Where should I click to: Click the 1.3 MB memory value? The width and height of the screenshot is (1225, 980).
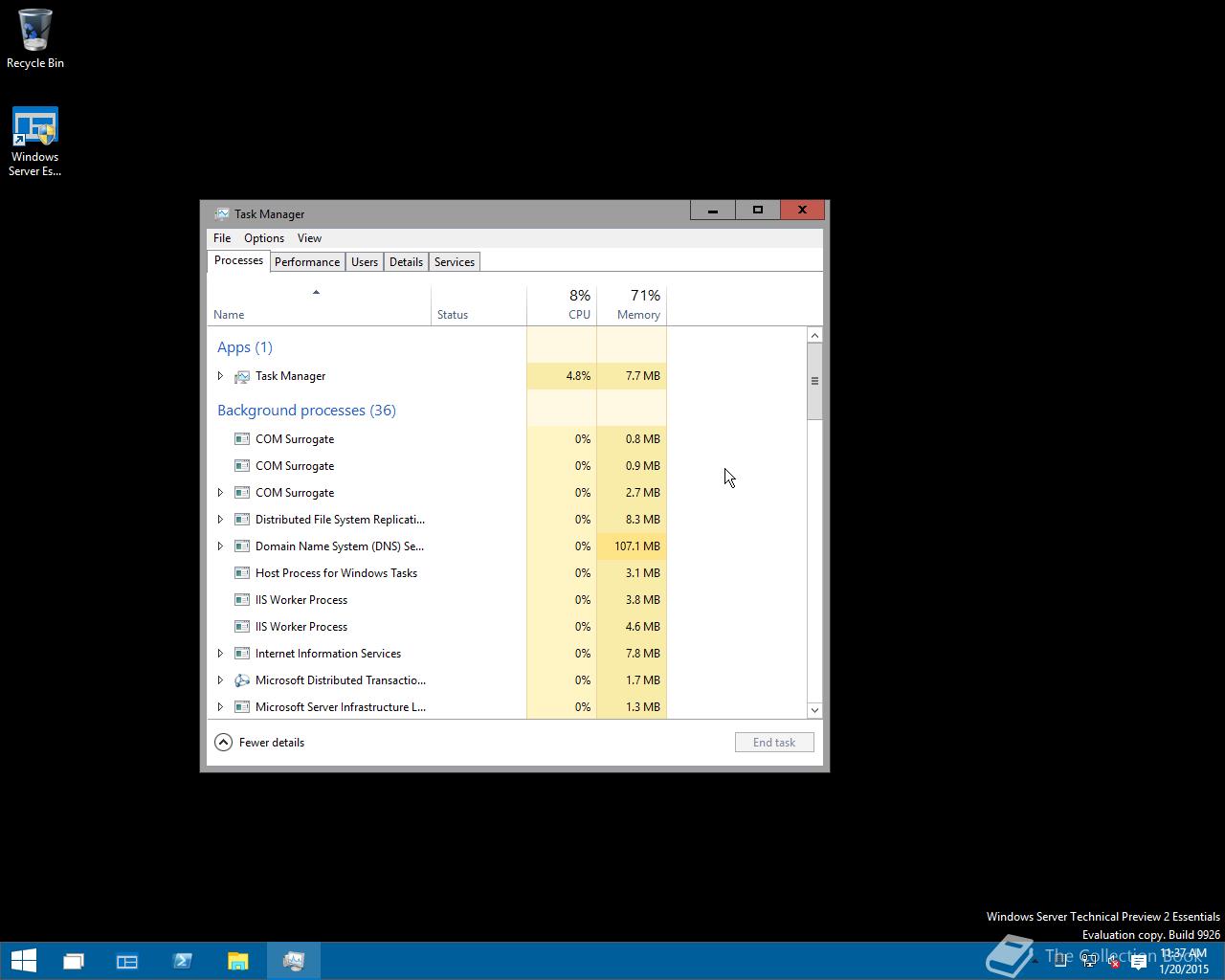pos(643,707)
